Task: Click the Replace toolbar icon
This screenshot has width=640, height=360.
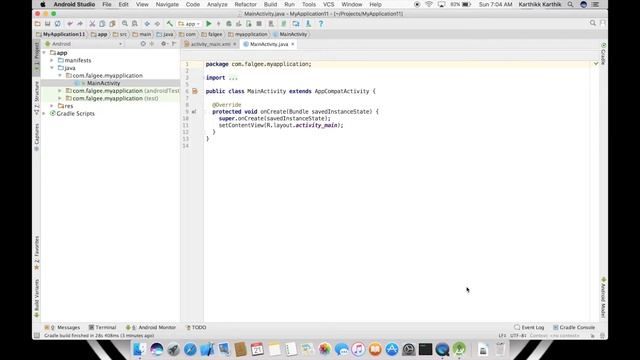Action: coord(135,24)
